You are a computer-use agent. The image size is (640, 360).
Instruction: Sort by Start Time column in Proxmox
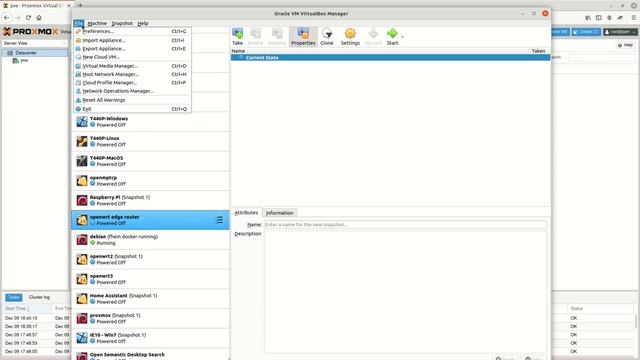pos(27,309)
